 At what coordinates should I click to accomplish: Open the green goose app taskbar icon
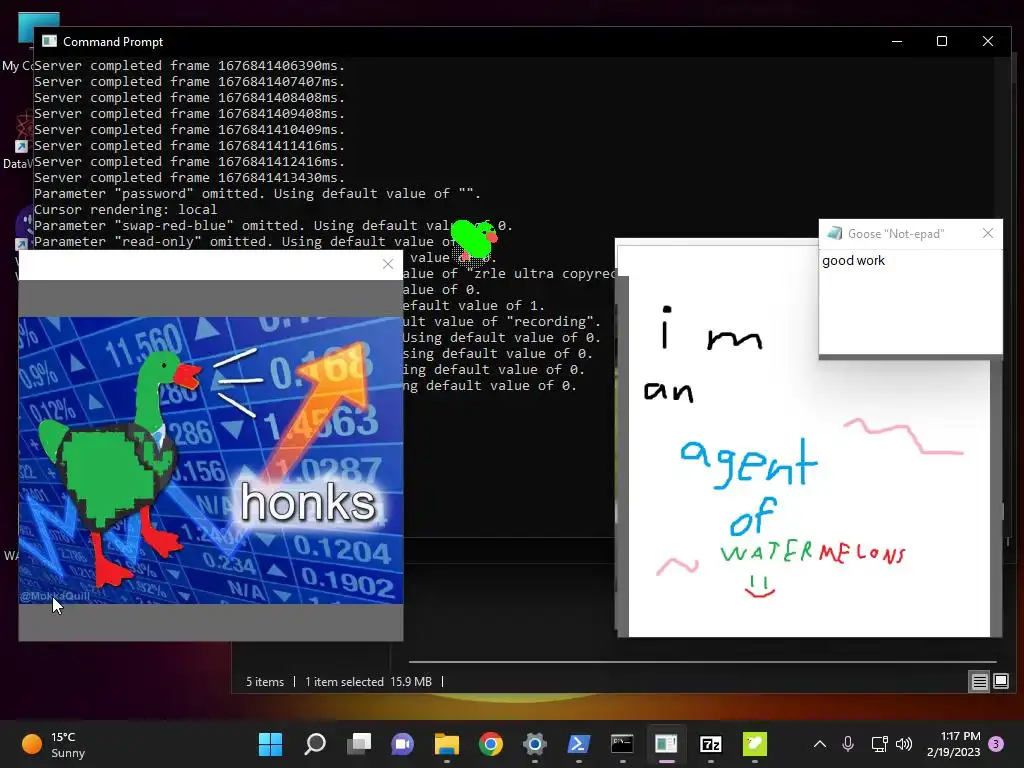(x=754, y=744)
